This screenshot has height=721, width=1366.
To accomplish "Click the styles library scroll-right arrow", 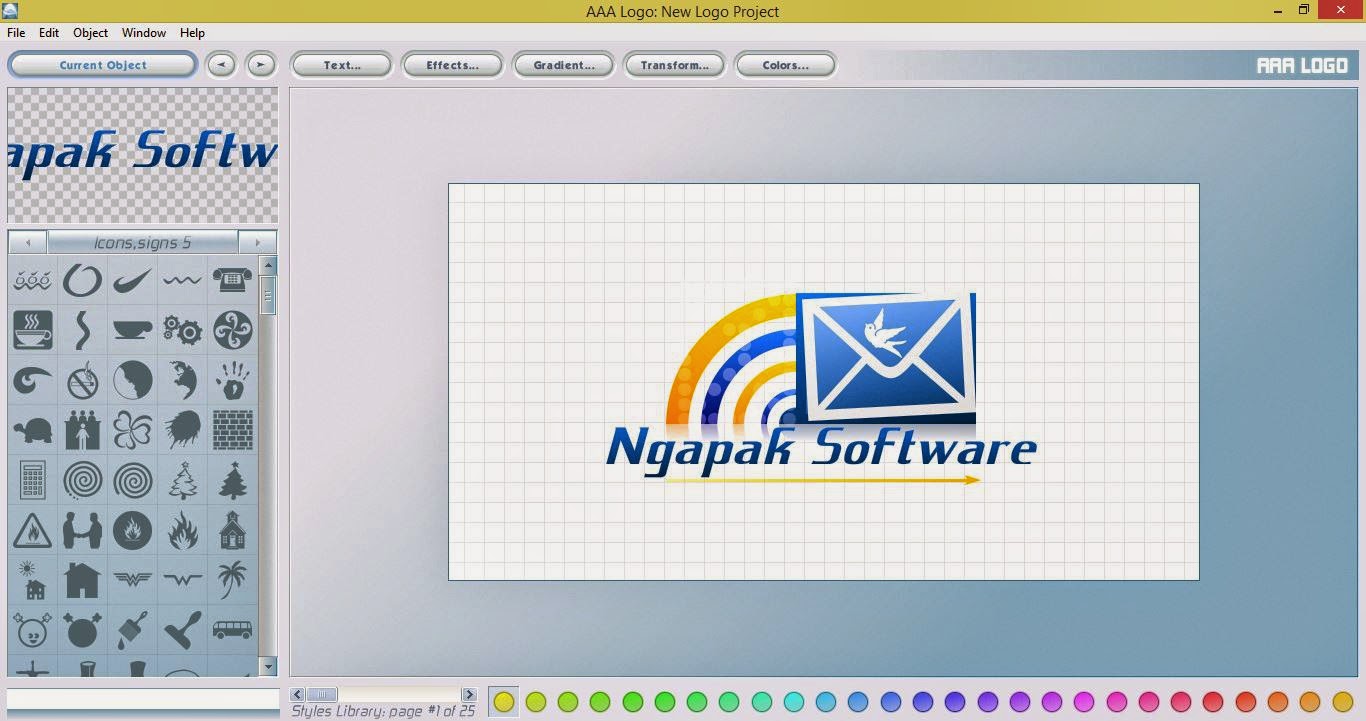I will coord(469,694).
